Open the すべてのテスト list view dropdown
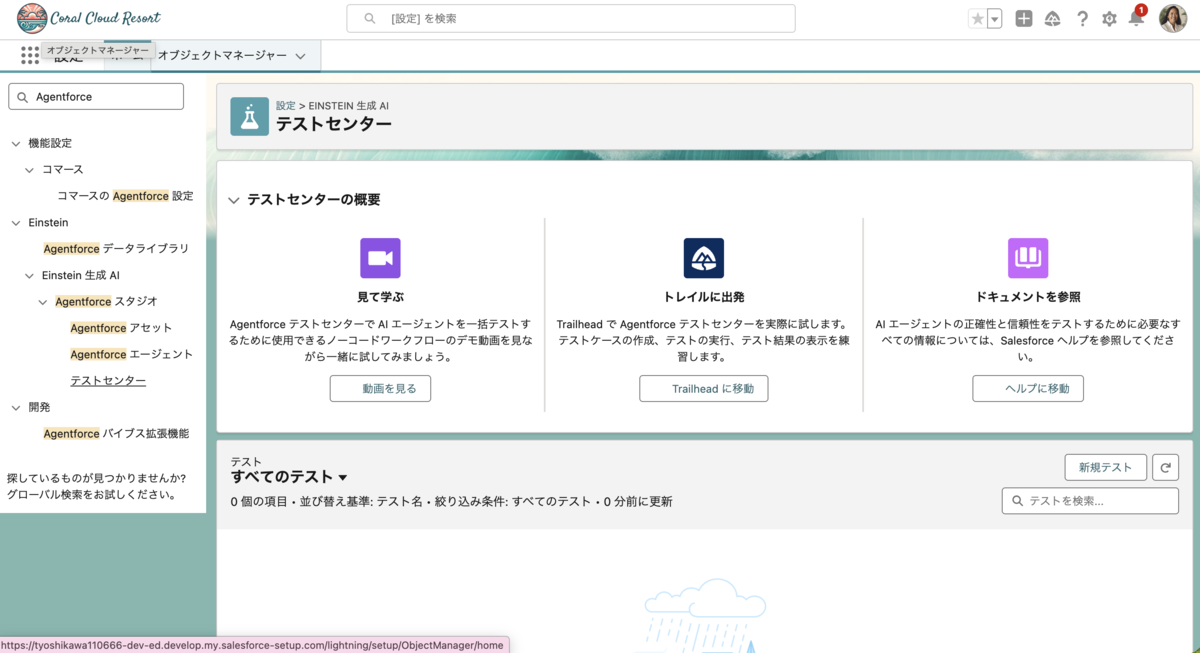 (343, 478)
